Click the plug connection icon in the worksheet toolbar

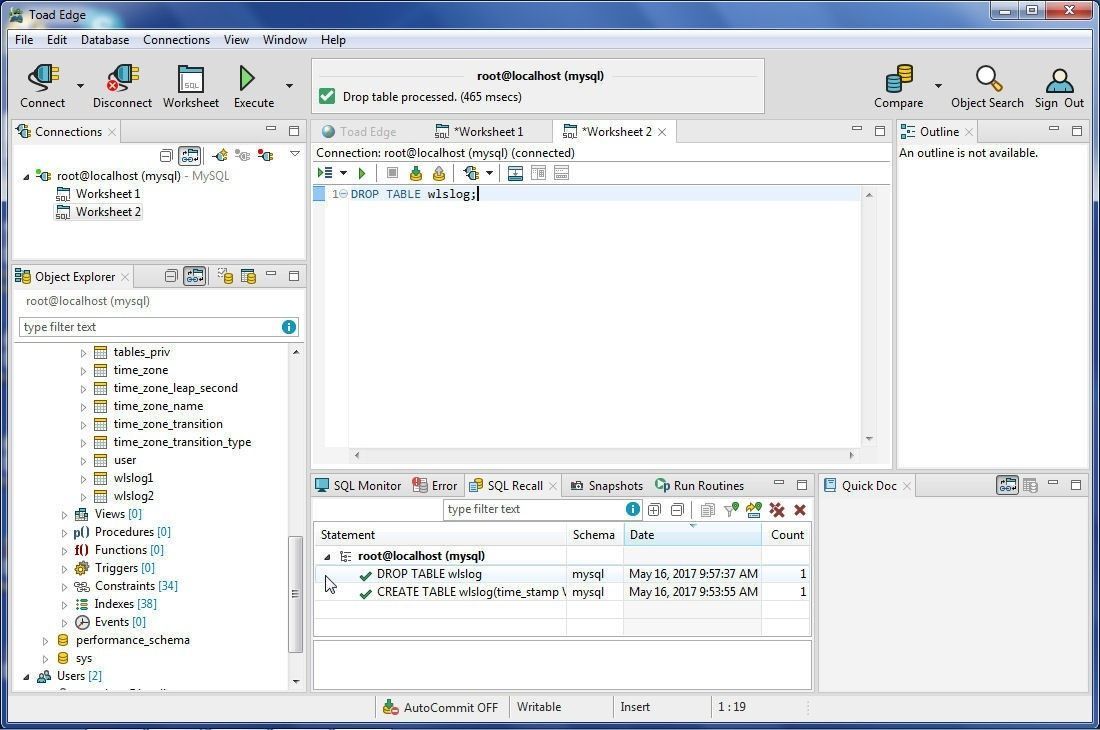point(471,173)
